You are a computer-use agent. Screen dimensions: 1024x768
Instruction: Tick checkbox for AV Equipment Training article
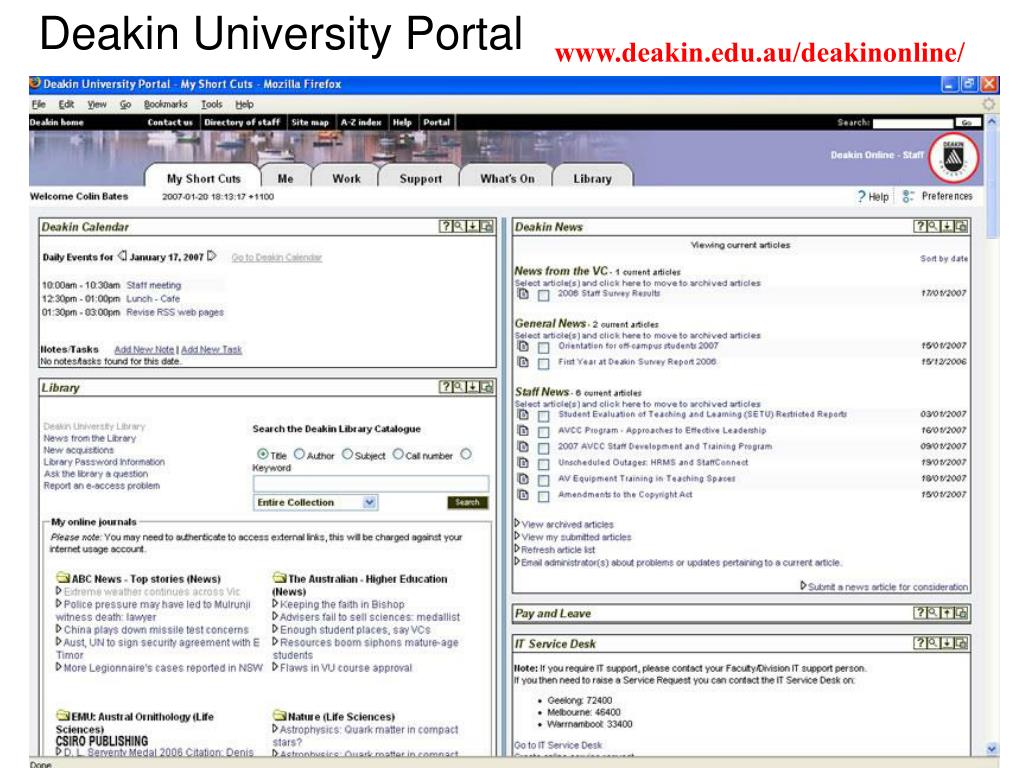click(x=543, y=480)
